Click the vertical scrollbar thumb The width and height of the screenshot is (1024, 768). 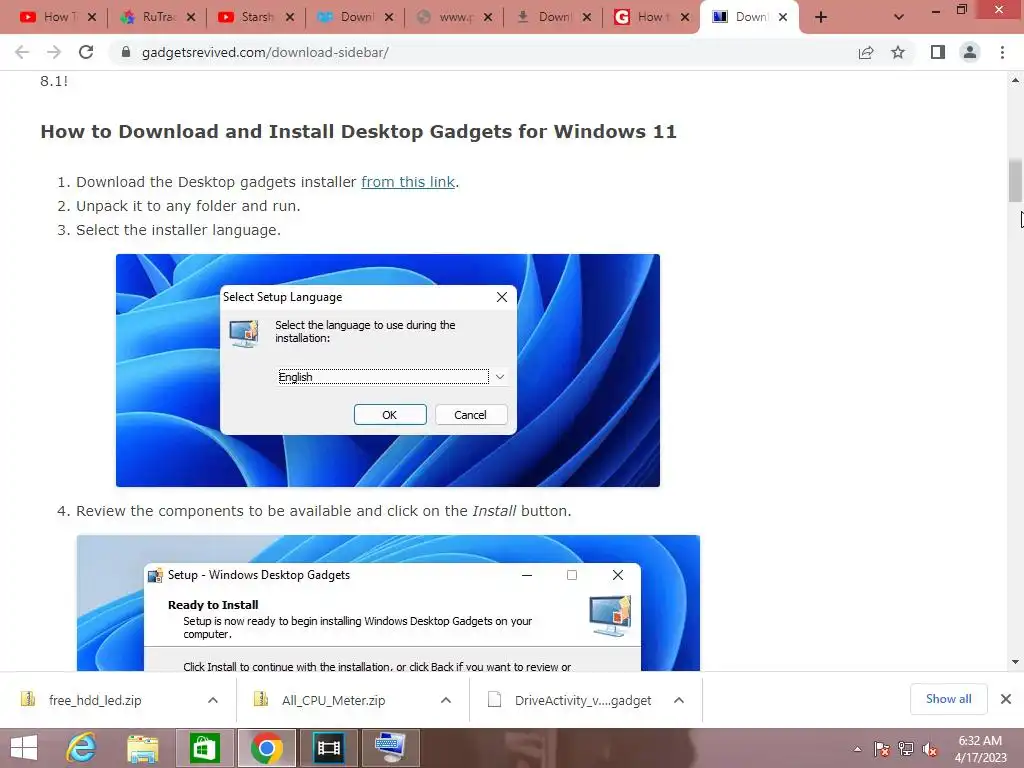coord(1015,180)
